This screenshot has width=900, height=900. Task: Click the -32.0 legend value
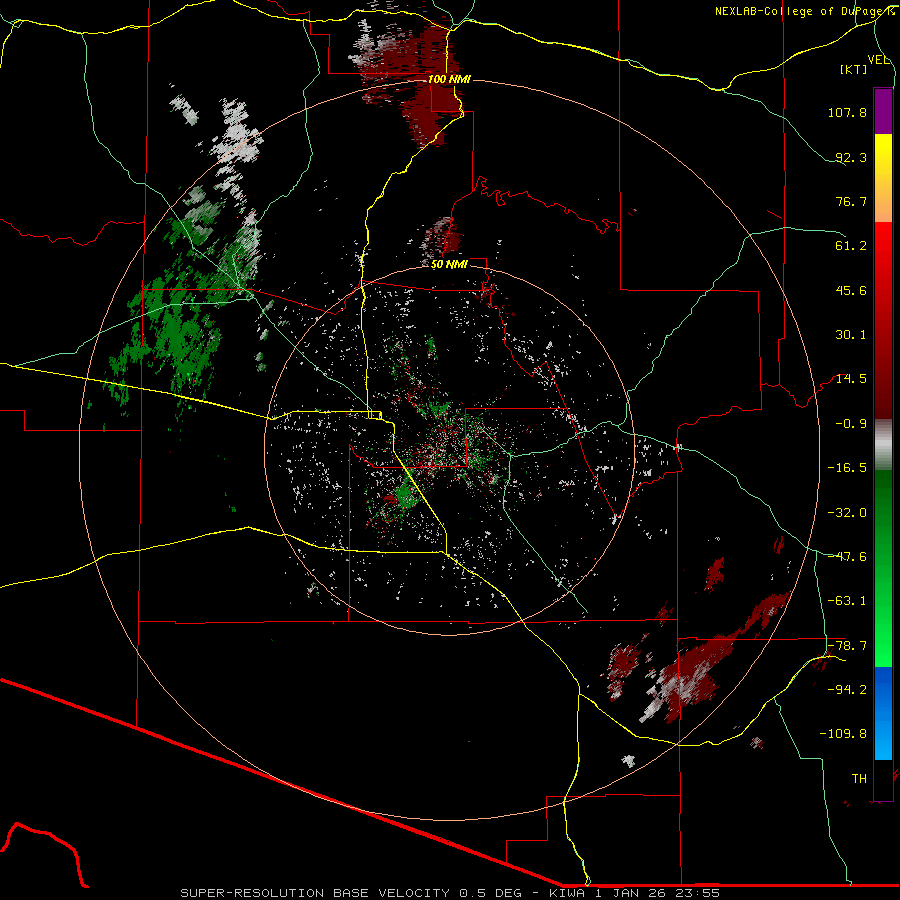tap(847, 513)
